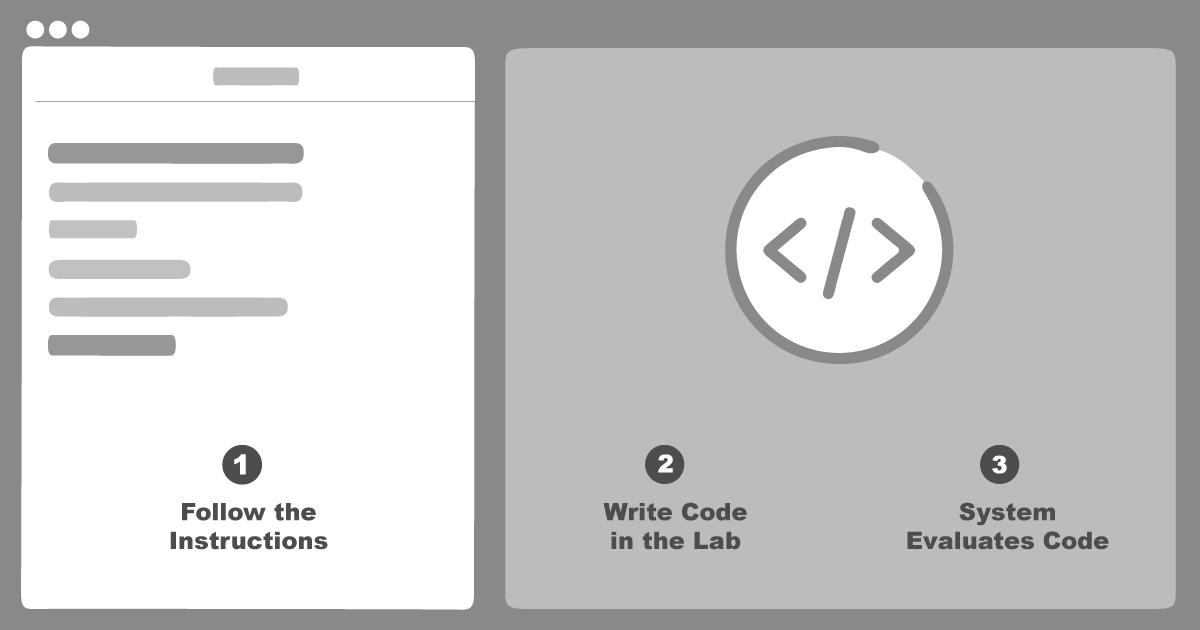Click the right angle bracket symbol
1200x630 pixels.
[893, 248]
